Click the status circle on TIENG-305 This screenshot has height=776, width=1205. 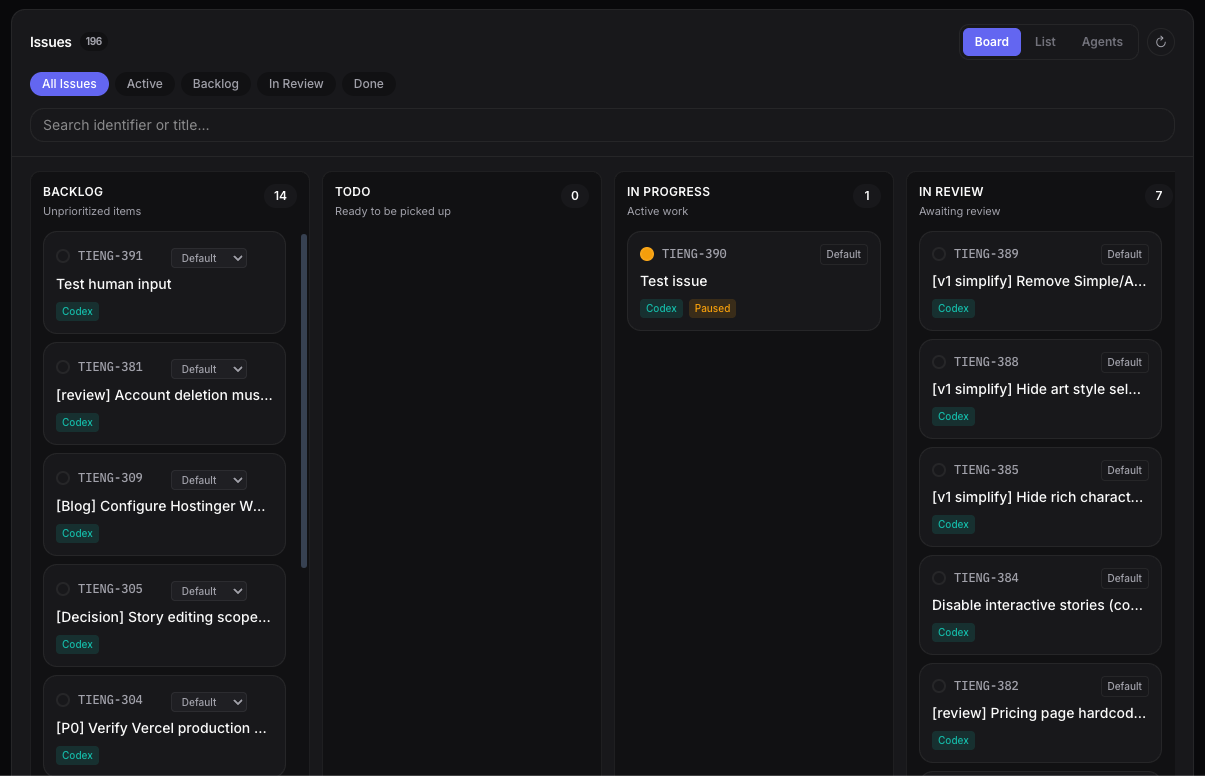(63, 589)
